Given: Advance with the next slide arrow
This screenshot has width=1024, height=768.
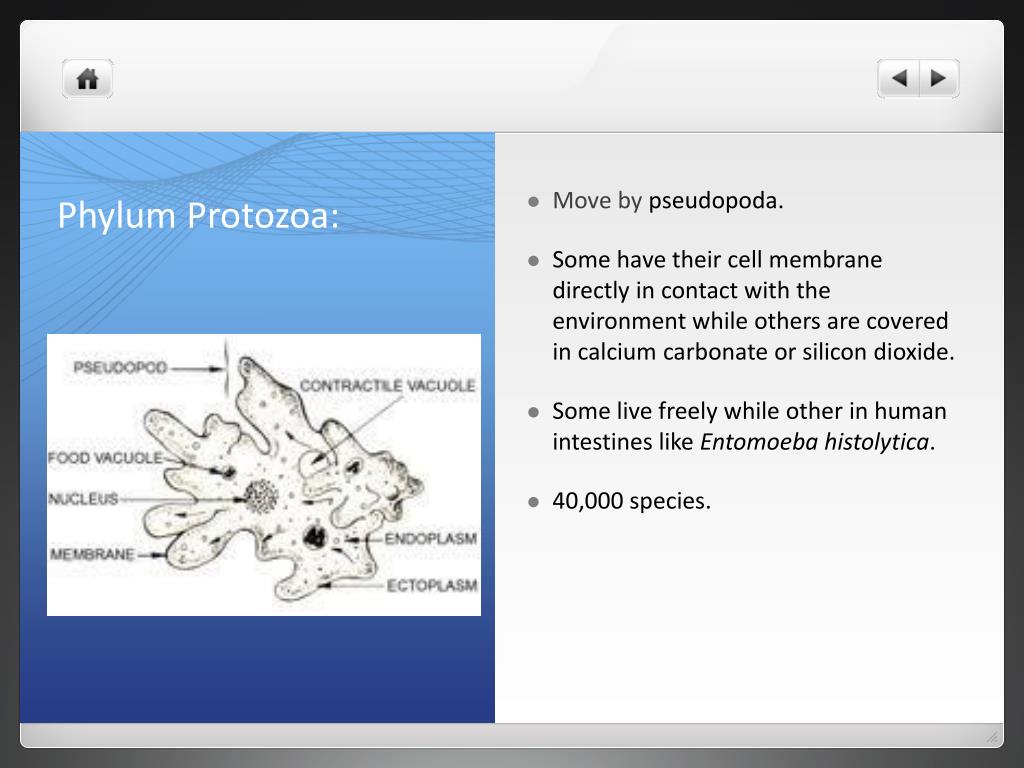Looking at the screenshot, I should pyautogui.click(x=939, y=79).
